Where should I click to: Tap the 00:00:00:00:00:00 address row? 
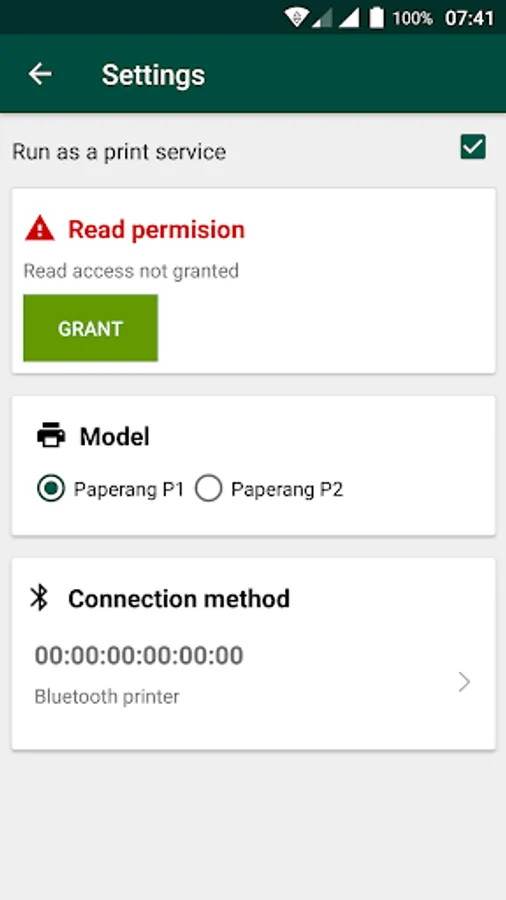(x=139, y=655)
